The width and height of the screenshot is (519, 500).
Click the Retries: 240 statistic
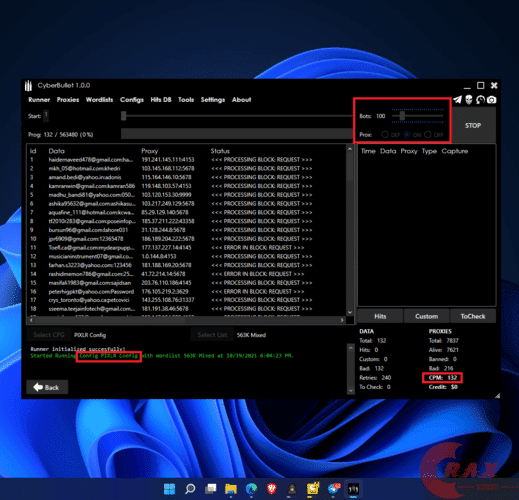pyautogui.click(x=375, y=378)
